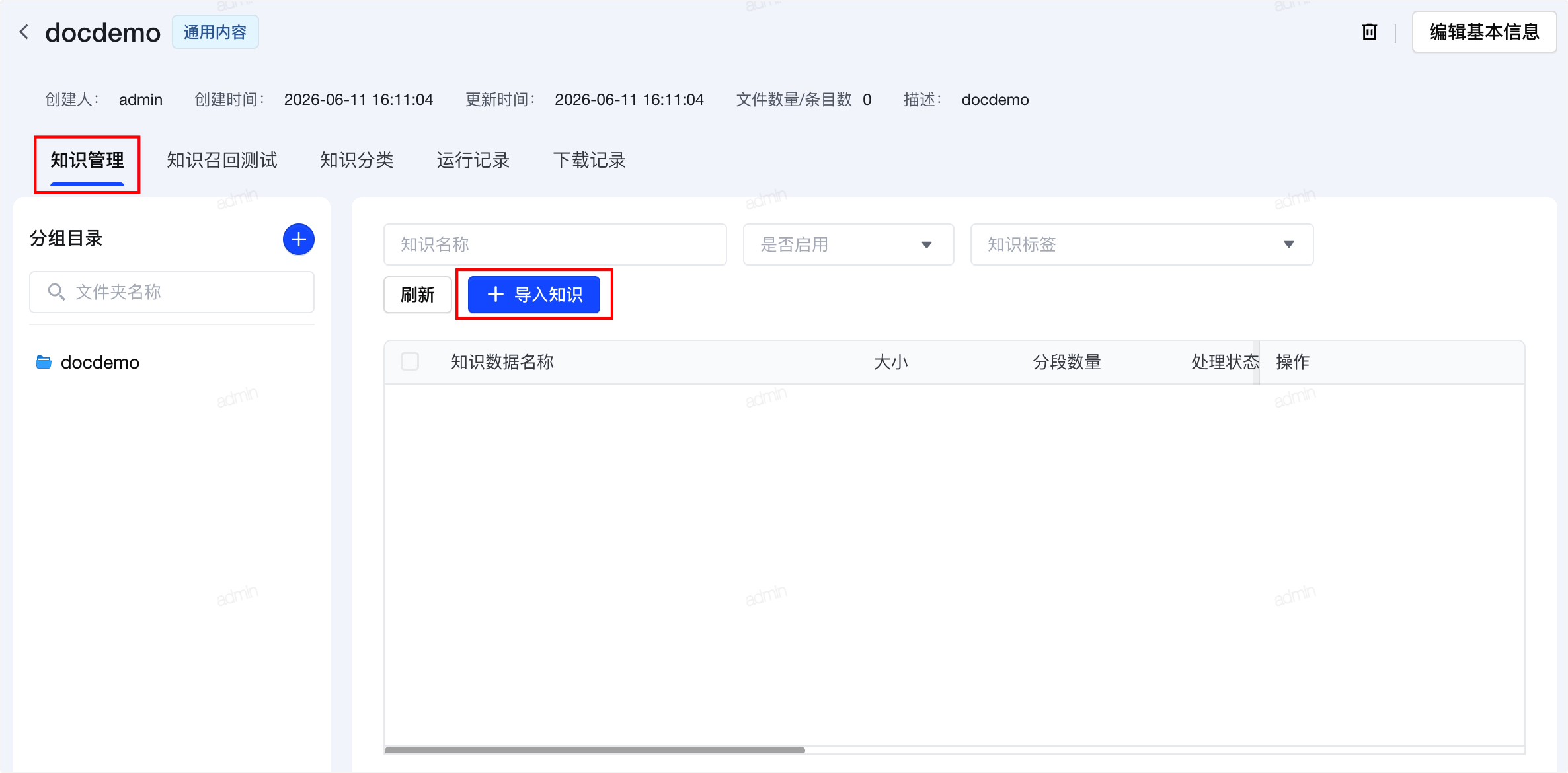1568x773 pixels.
Task: Click the 通用内容 tag
Action: [216, 32]
